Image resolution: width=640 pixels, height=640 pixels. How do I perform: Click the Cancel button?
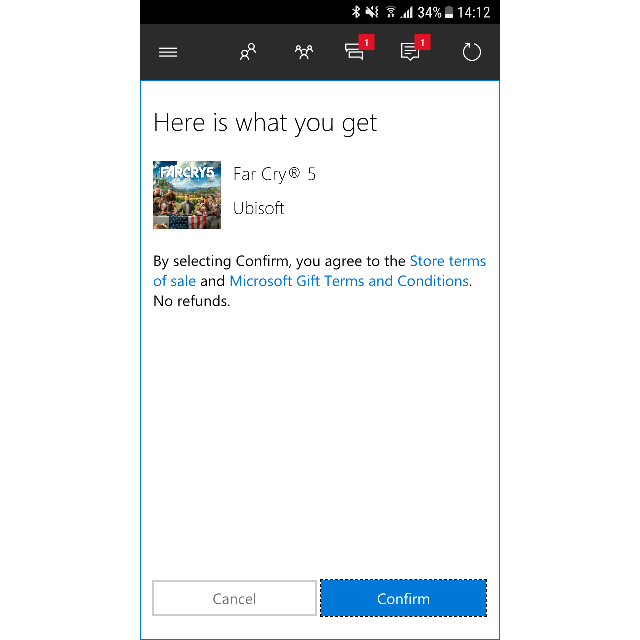234,598
